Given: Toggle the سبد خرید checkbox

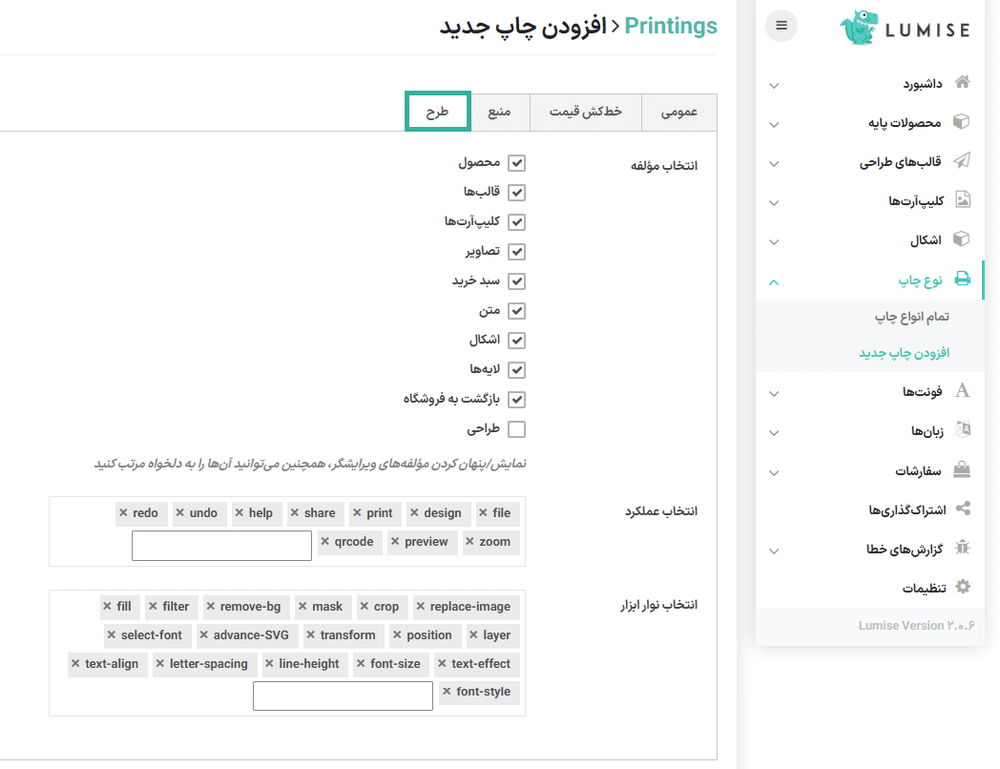Looking at the screenshot, I should tap(517, 281).
